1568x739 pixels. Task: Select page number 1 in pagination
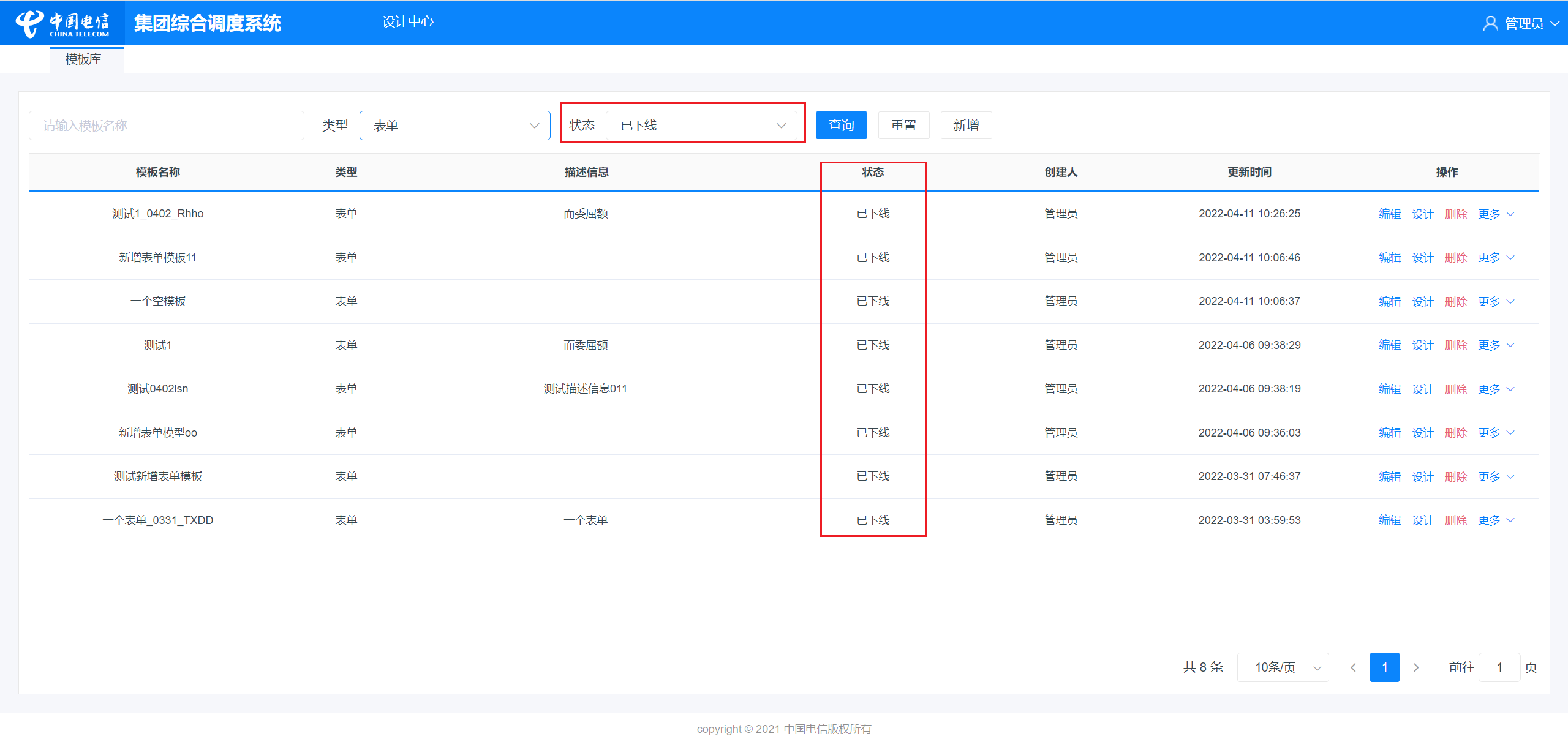(1384, 667)
